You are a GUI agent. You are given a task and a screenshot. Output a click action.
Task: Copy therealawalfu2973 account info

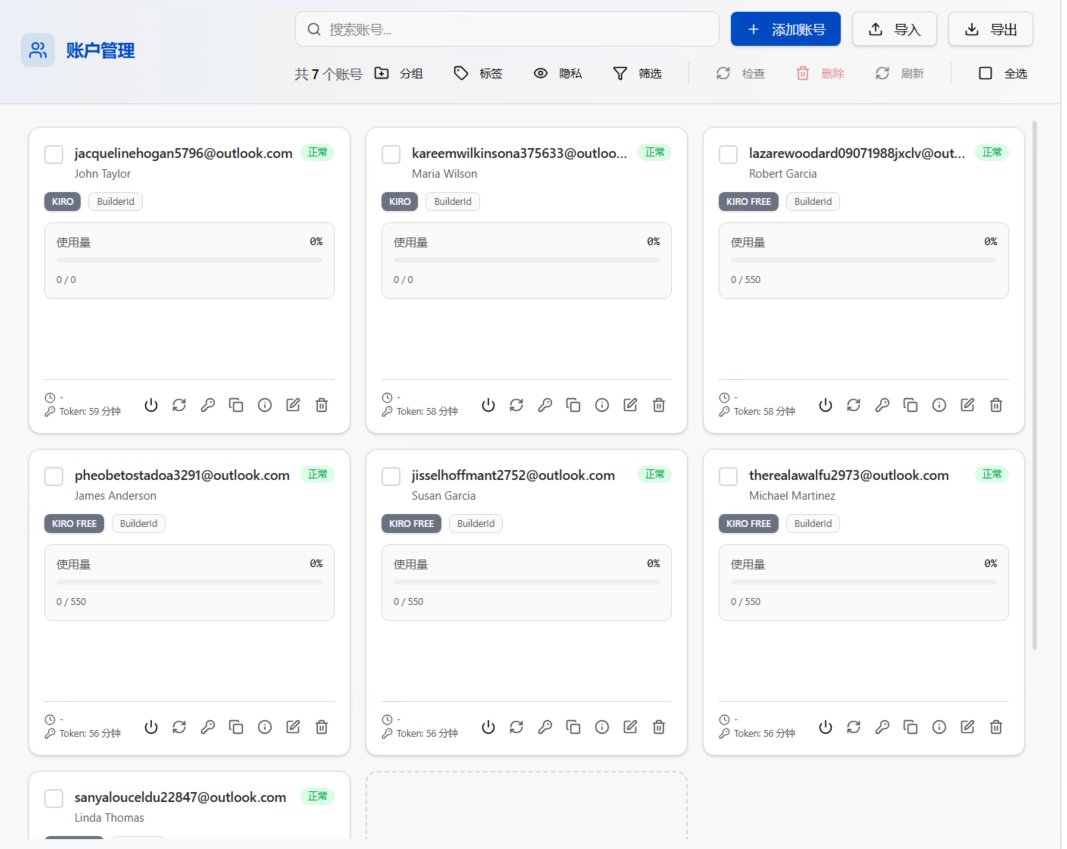coord(910,727)
